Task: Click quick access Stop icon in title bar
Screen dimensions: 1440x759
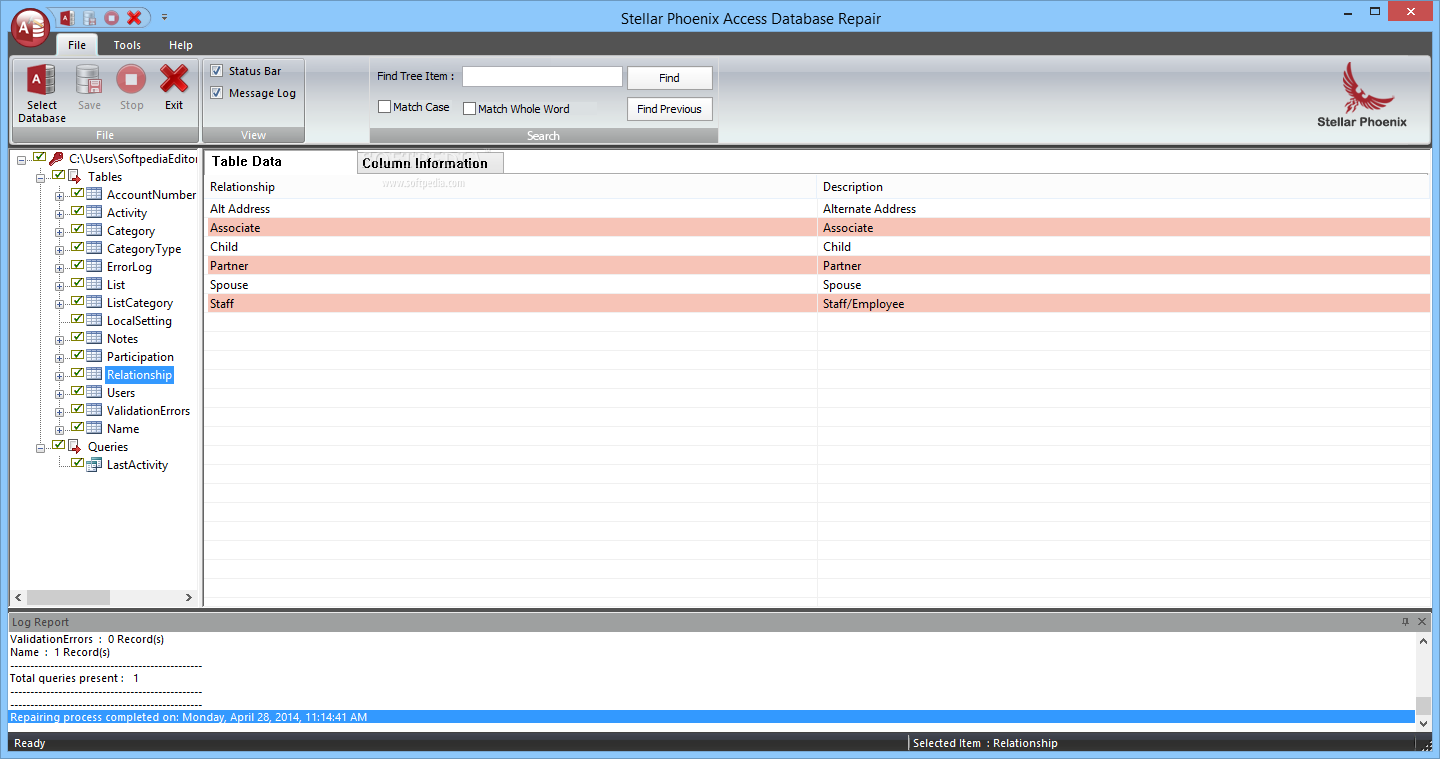Action: (x=112, y=17)
